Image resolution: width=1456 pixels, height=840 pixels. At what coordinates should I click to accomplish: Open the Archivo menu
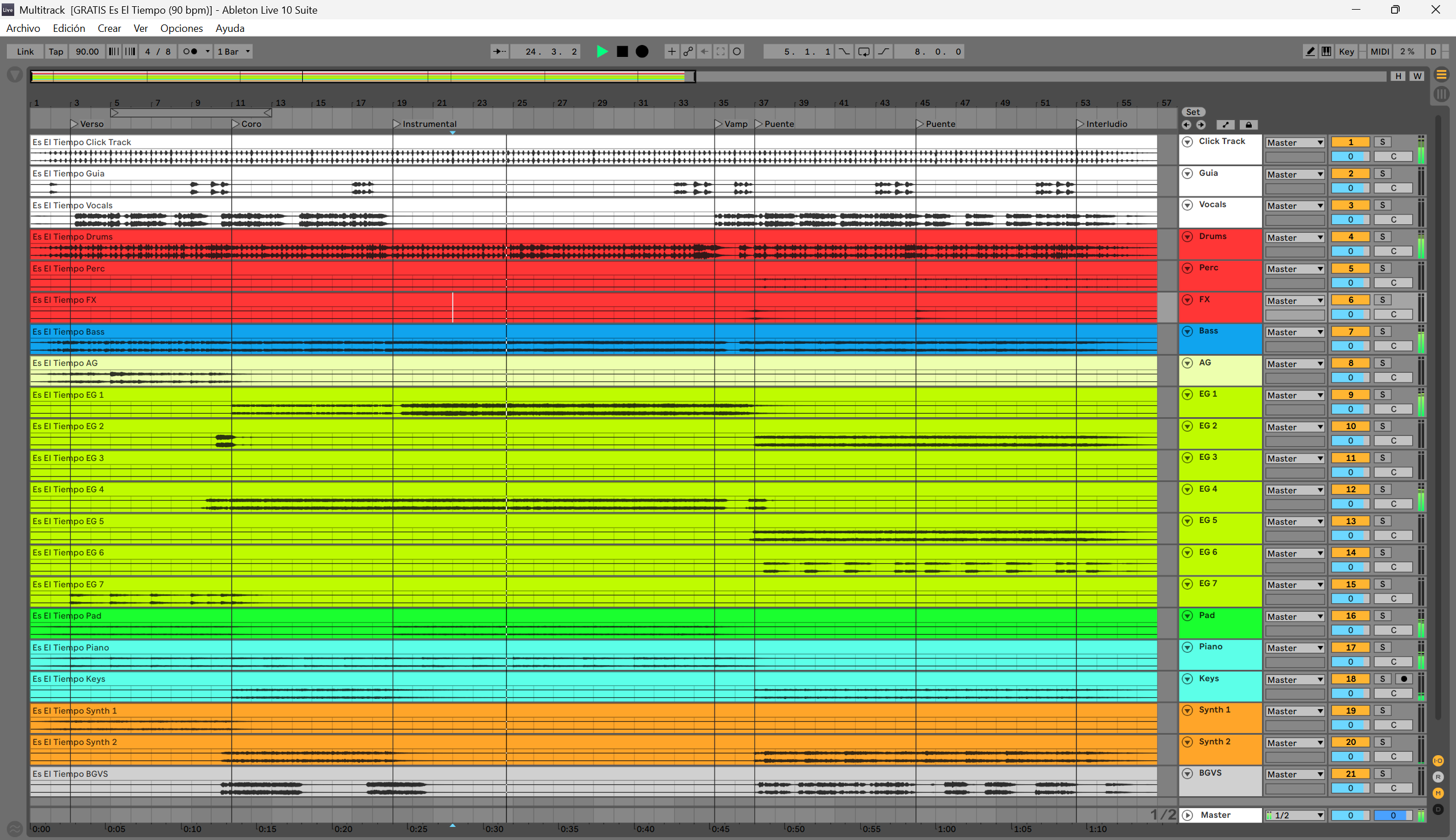23,28
